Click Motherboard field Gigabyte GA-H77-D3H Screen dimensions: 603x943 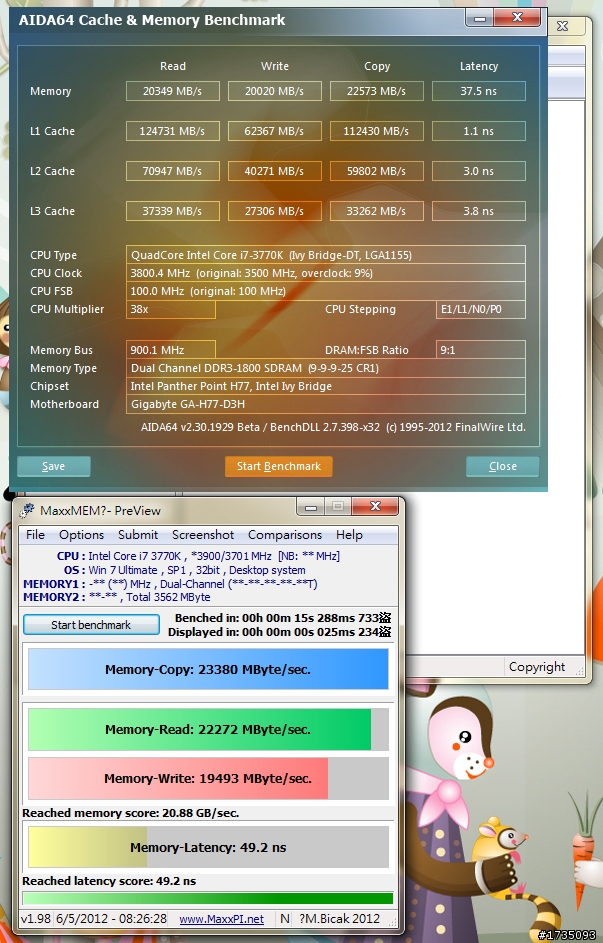point(326,404)
